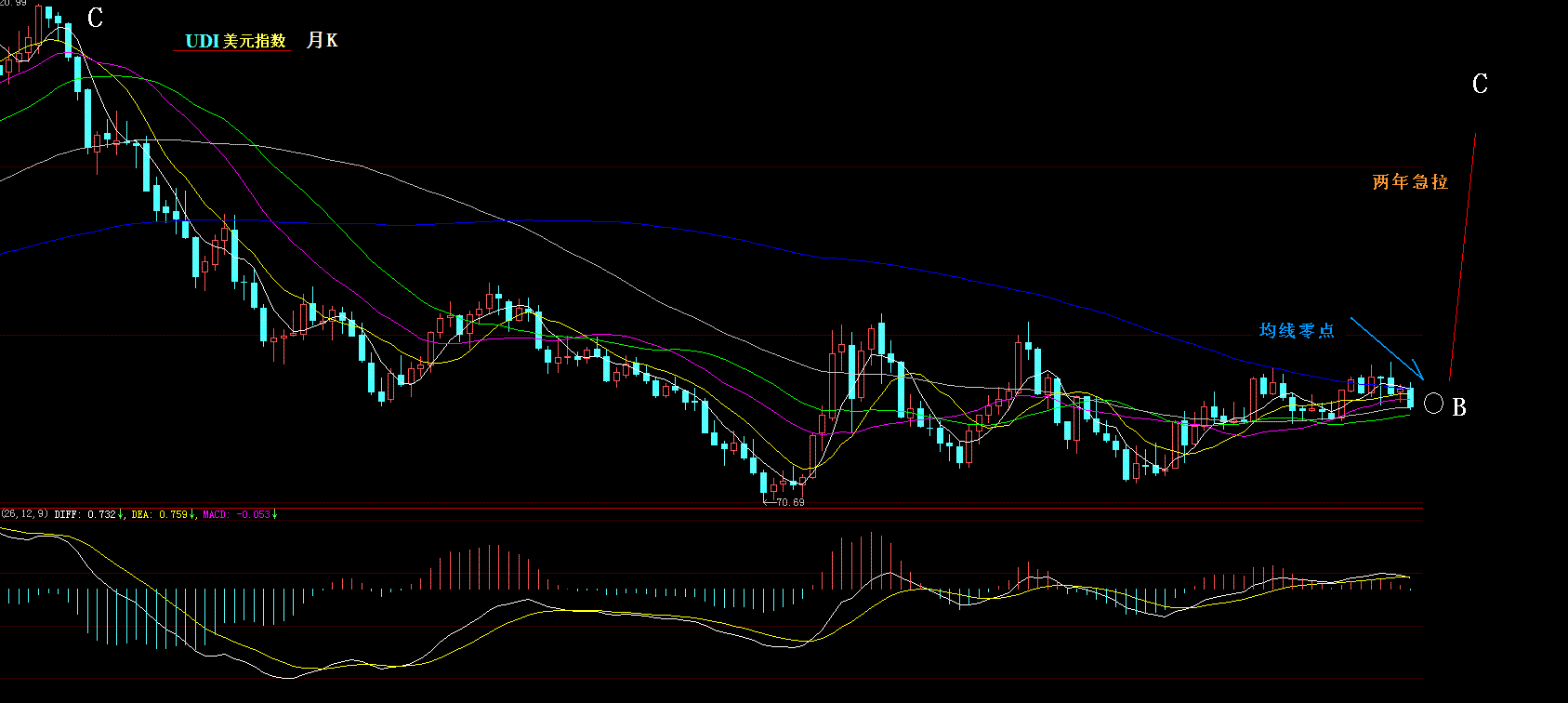Click the "C" wave label above "两年急拉"

pos(1480,85)
